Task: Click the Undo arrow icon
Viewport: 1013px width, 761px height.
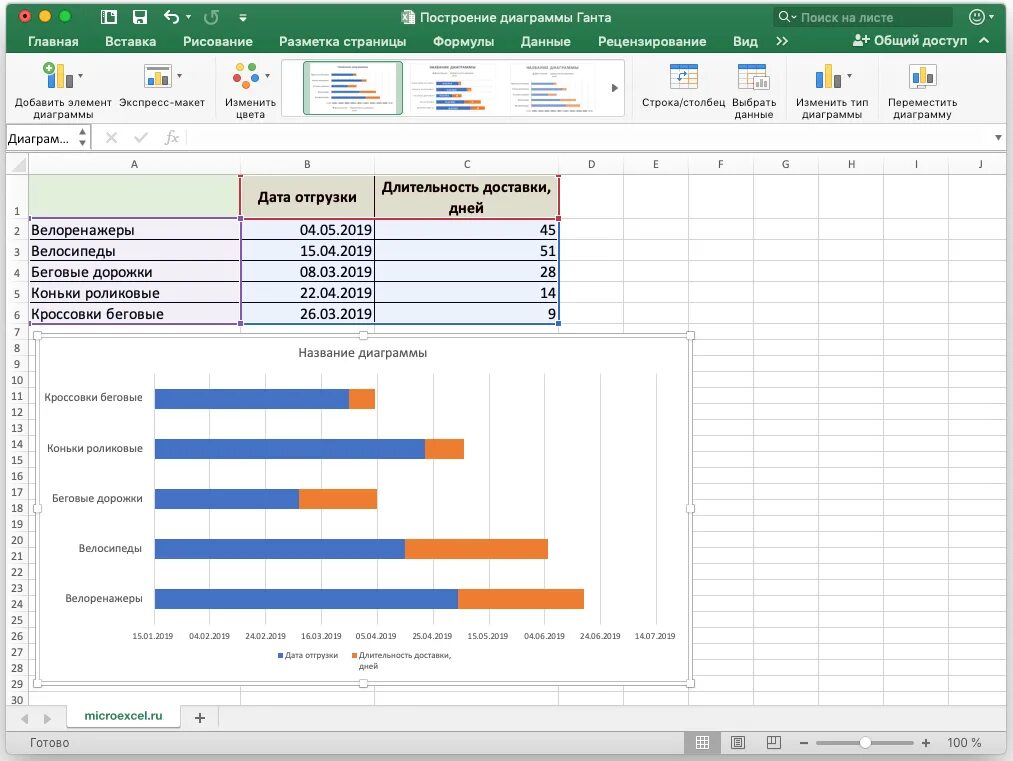Action: [x=171, y=17]
